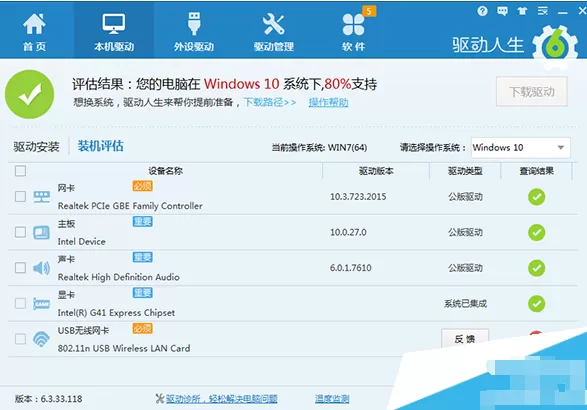Open the feedback message bubble icon
587x410 pixels.
pos(502,11)
